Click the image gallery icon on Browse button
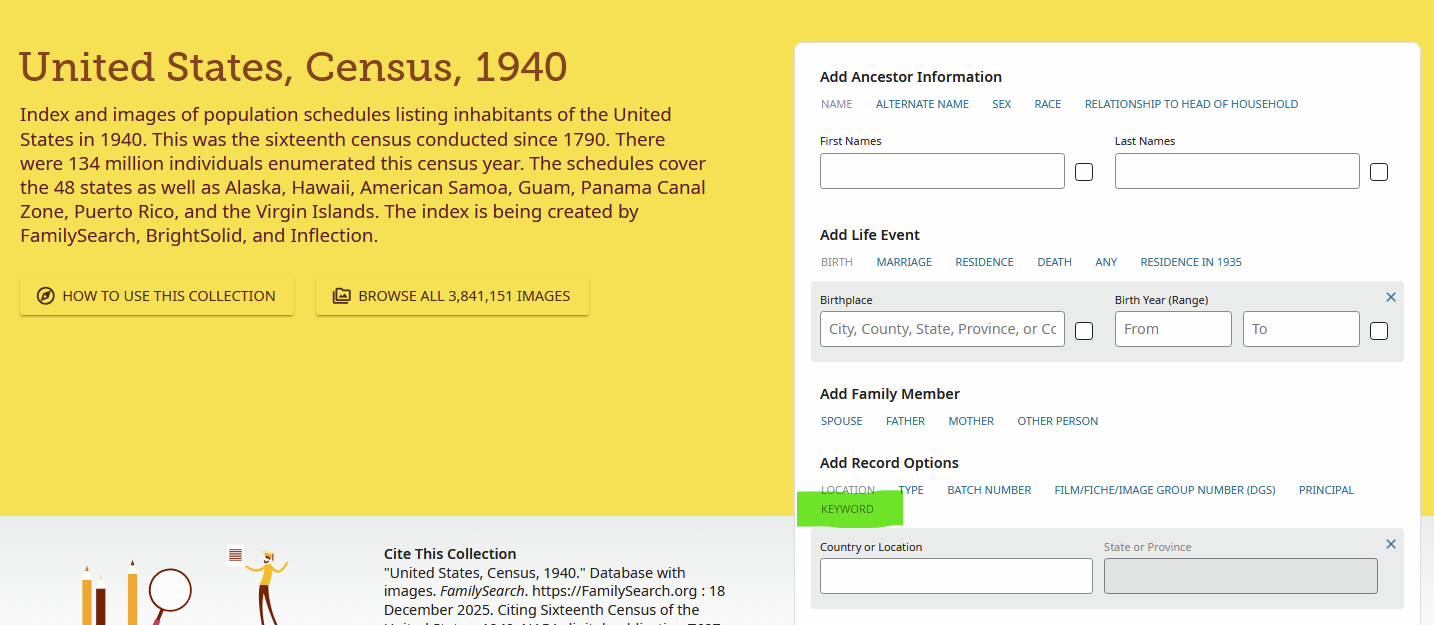The image size is (1434, 625). click(x=341, y=296)
